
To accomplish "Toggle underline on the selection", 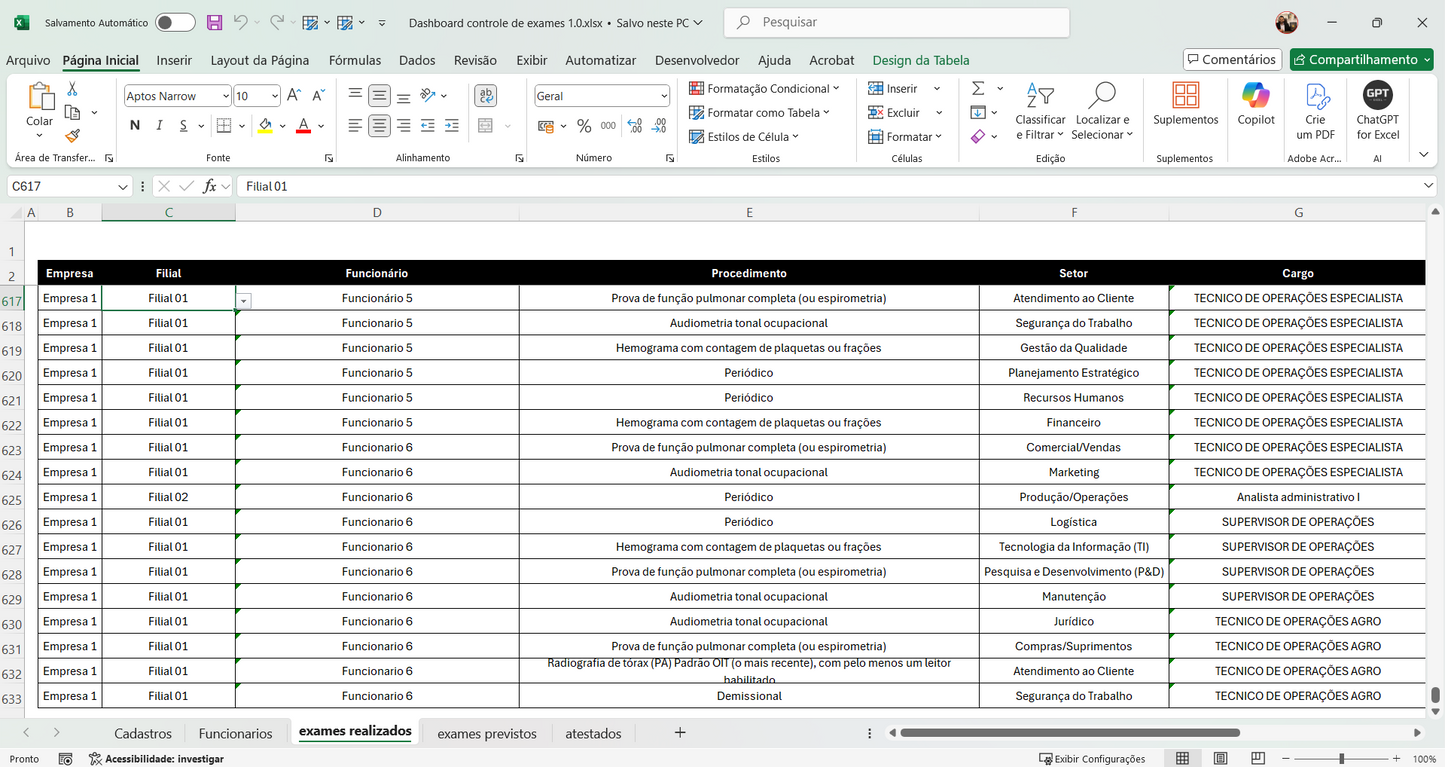I will (x=183, y=125).
